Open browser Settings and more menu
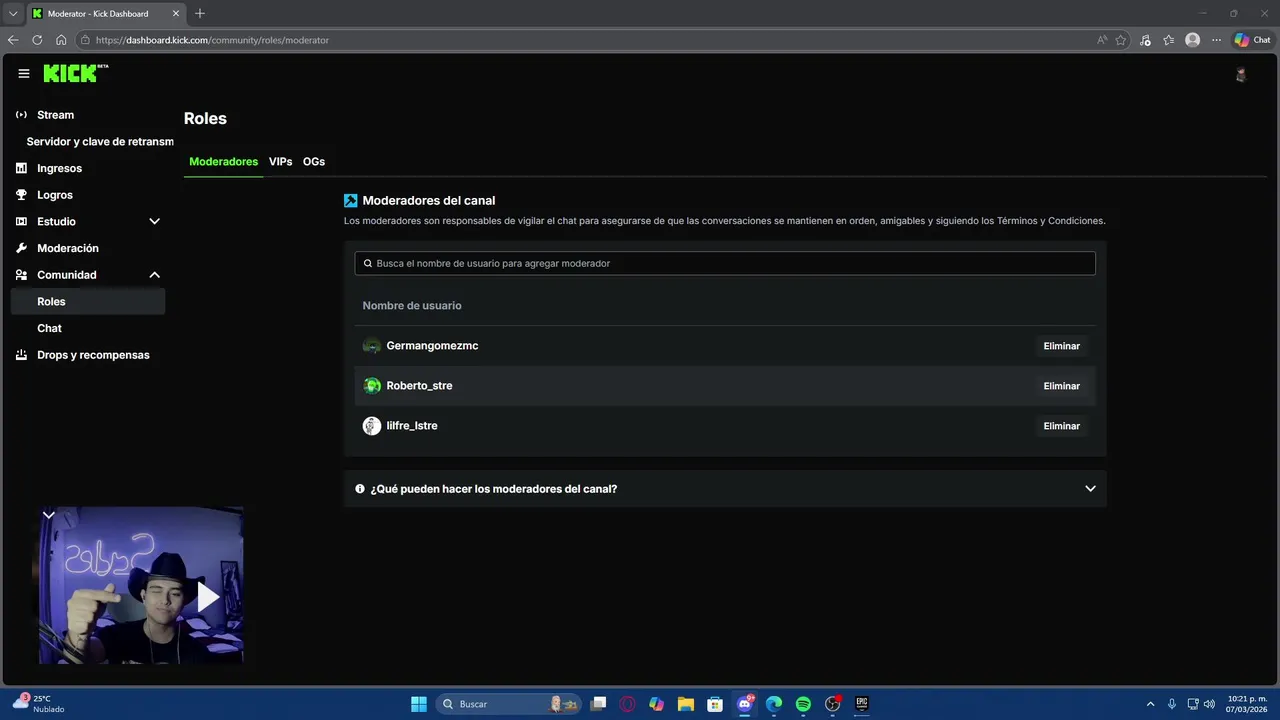 [x=1216, y=40]
